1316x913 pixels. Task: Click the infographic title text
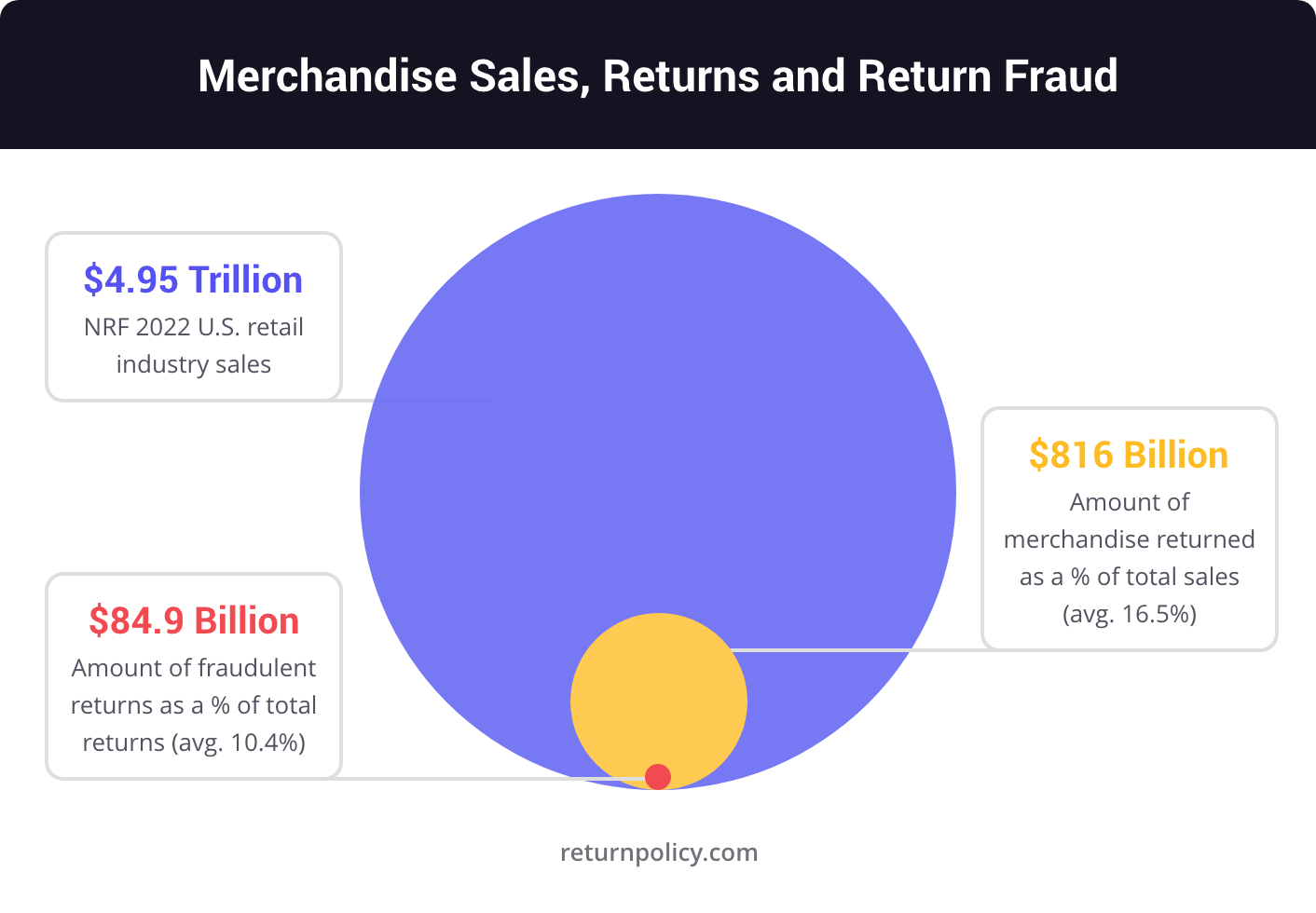point(658,75)
